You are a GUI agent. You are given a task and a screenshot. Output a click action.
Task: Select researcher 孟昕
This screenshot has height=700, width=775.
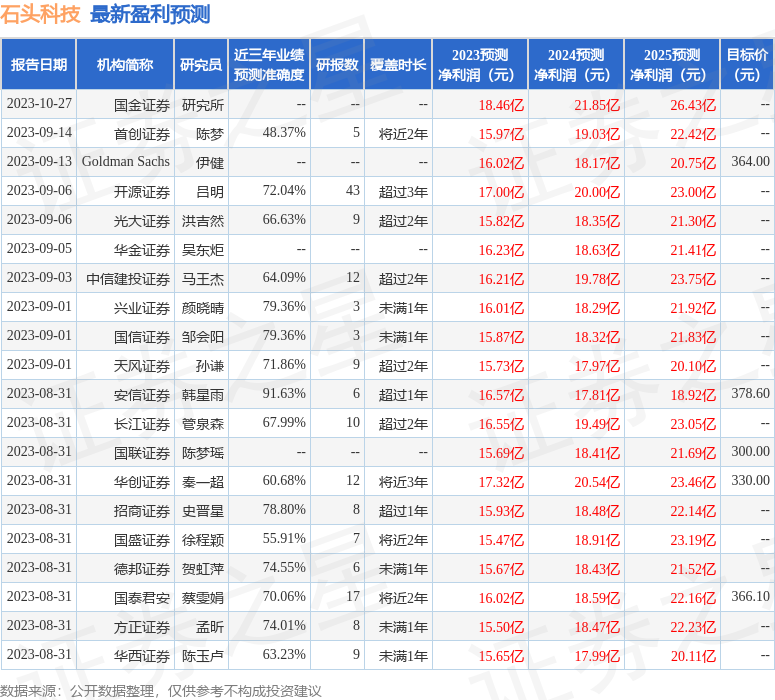point(210,627)
